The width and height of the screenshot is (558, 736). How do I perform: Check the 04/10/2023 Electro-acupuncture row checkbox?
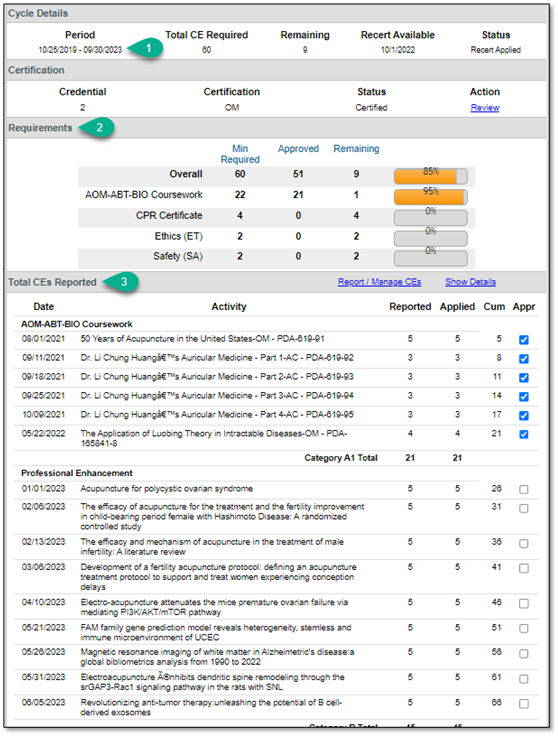[524, 604]
